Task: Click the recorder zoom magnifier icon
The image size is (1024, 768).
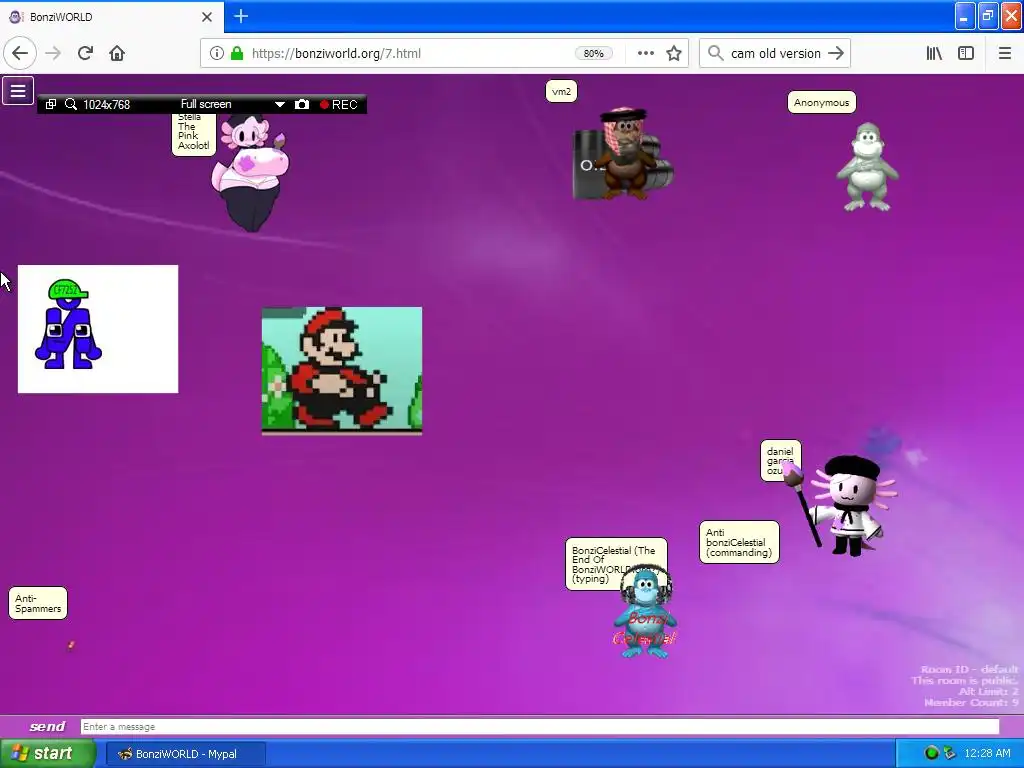Action: (x=71, y=104)
